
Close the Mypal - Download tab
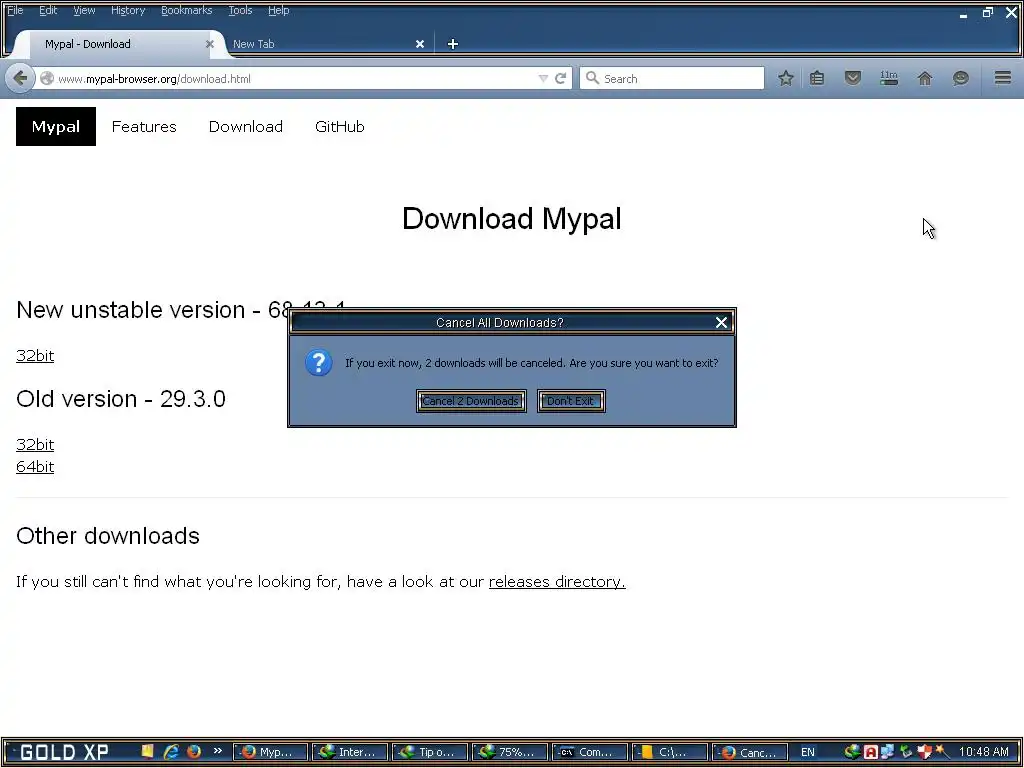point(210,44)
